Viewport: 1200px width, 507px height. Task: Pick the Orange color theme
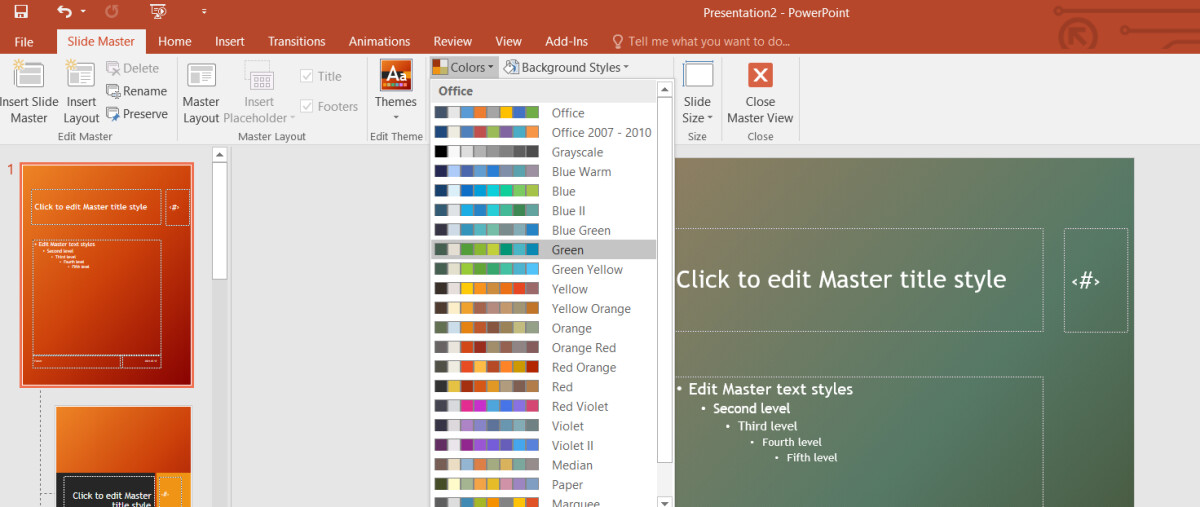coord(544,328)
